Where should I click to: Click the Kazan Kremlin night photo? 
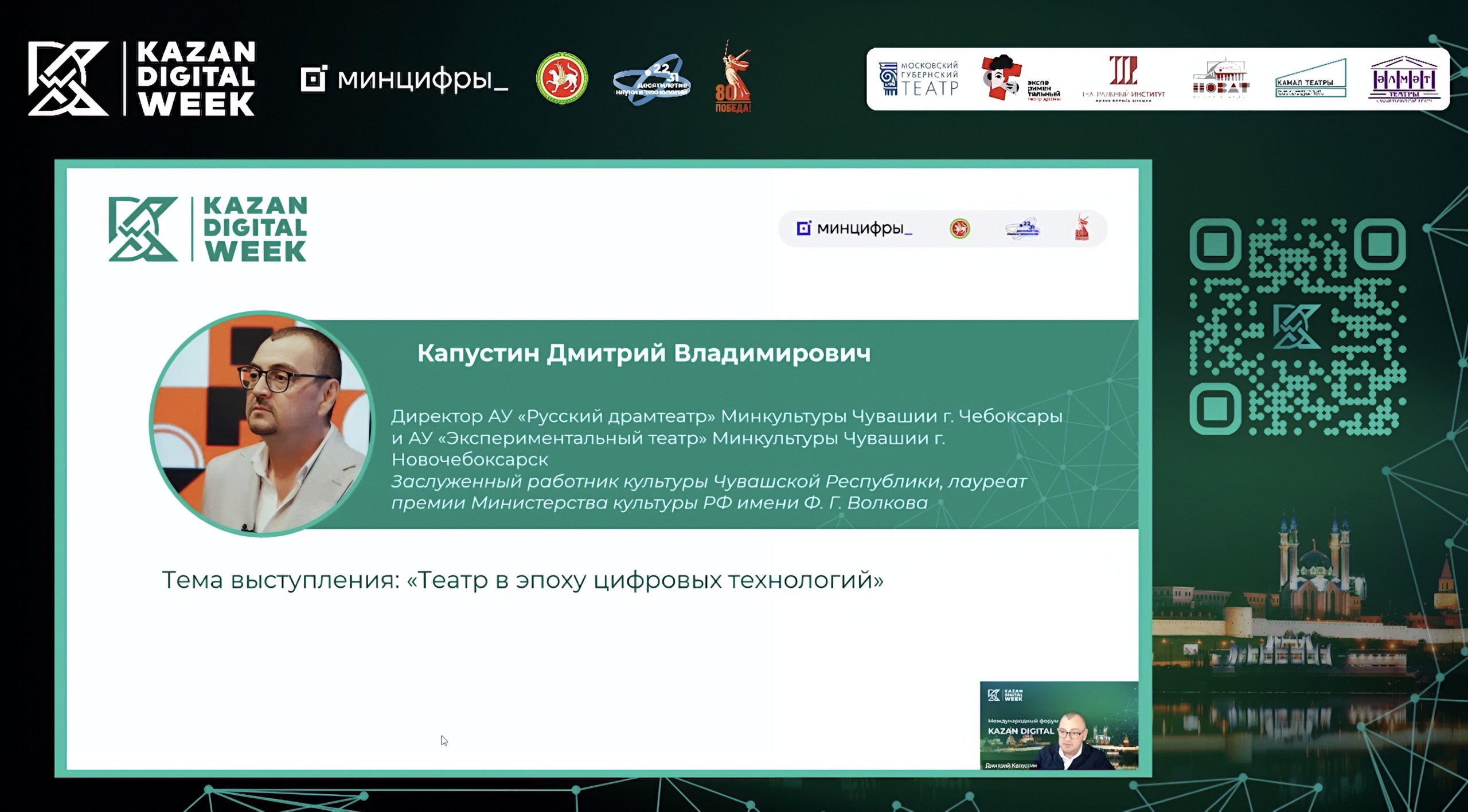coord(1310,642)
